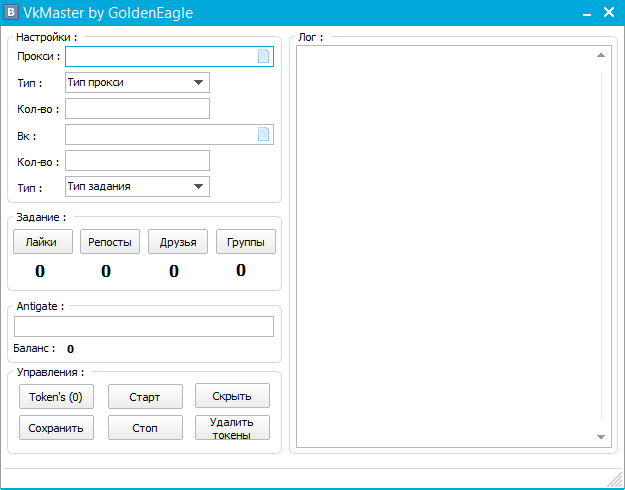Click the Кол-во field under Вк
This screenshot has height=490, width=625.
click(137, 160)
